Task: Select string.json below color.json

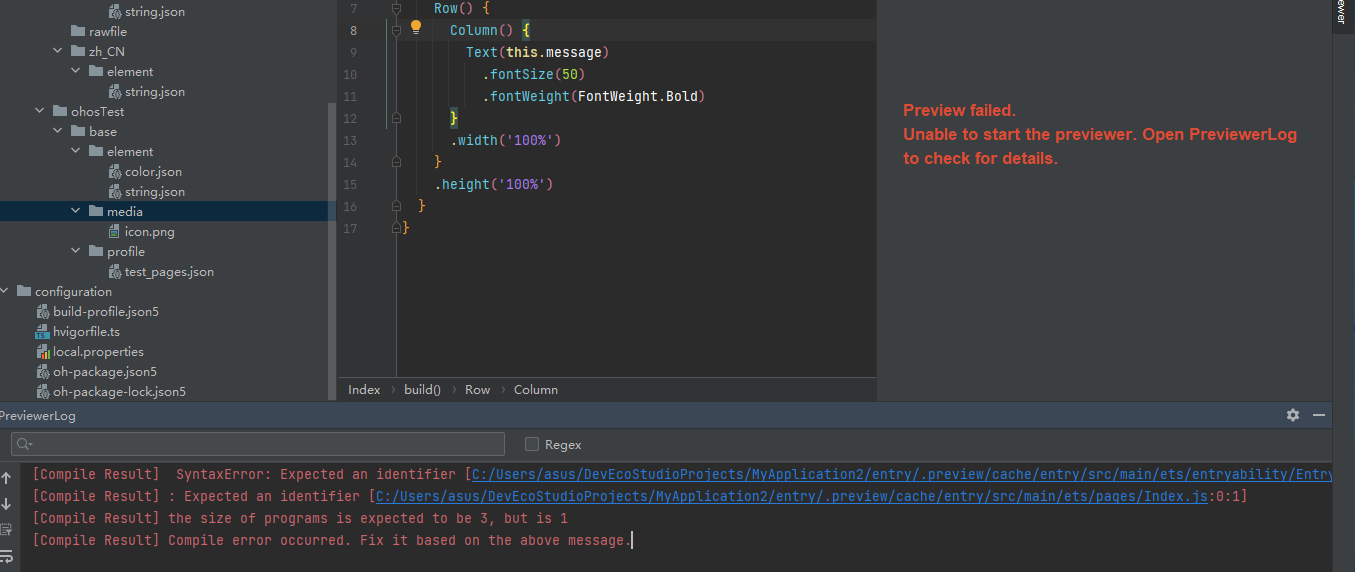Action: coord(154,191)
